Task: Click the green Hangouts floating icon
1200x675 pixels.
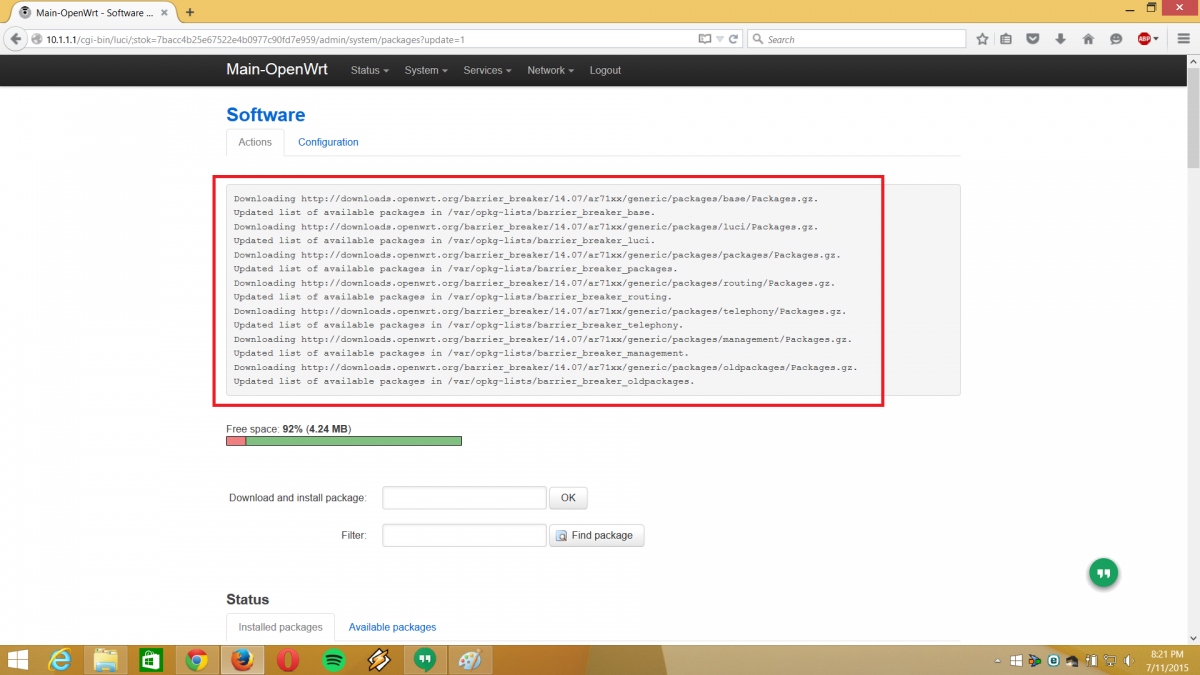Action: [1103, 573]
